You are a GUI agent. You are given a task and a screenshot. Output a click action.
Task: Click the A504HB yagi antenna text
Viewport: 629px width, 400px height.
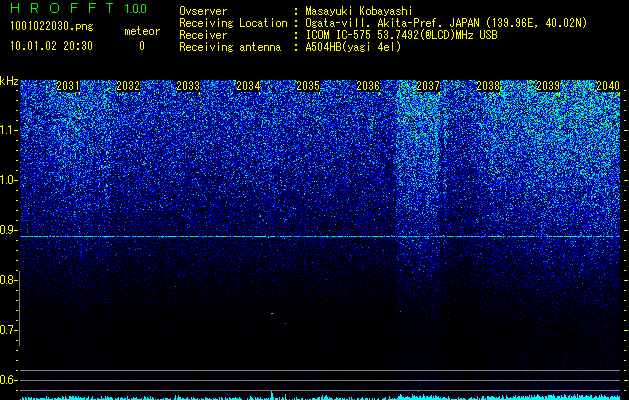pos(353,47)
